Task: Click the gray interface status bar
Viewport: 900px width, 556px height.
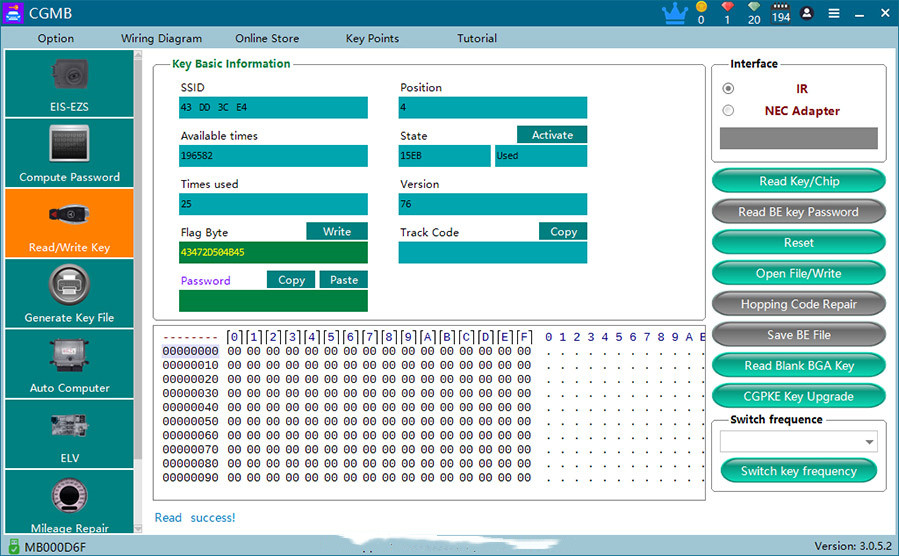Action: [798, 138]
